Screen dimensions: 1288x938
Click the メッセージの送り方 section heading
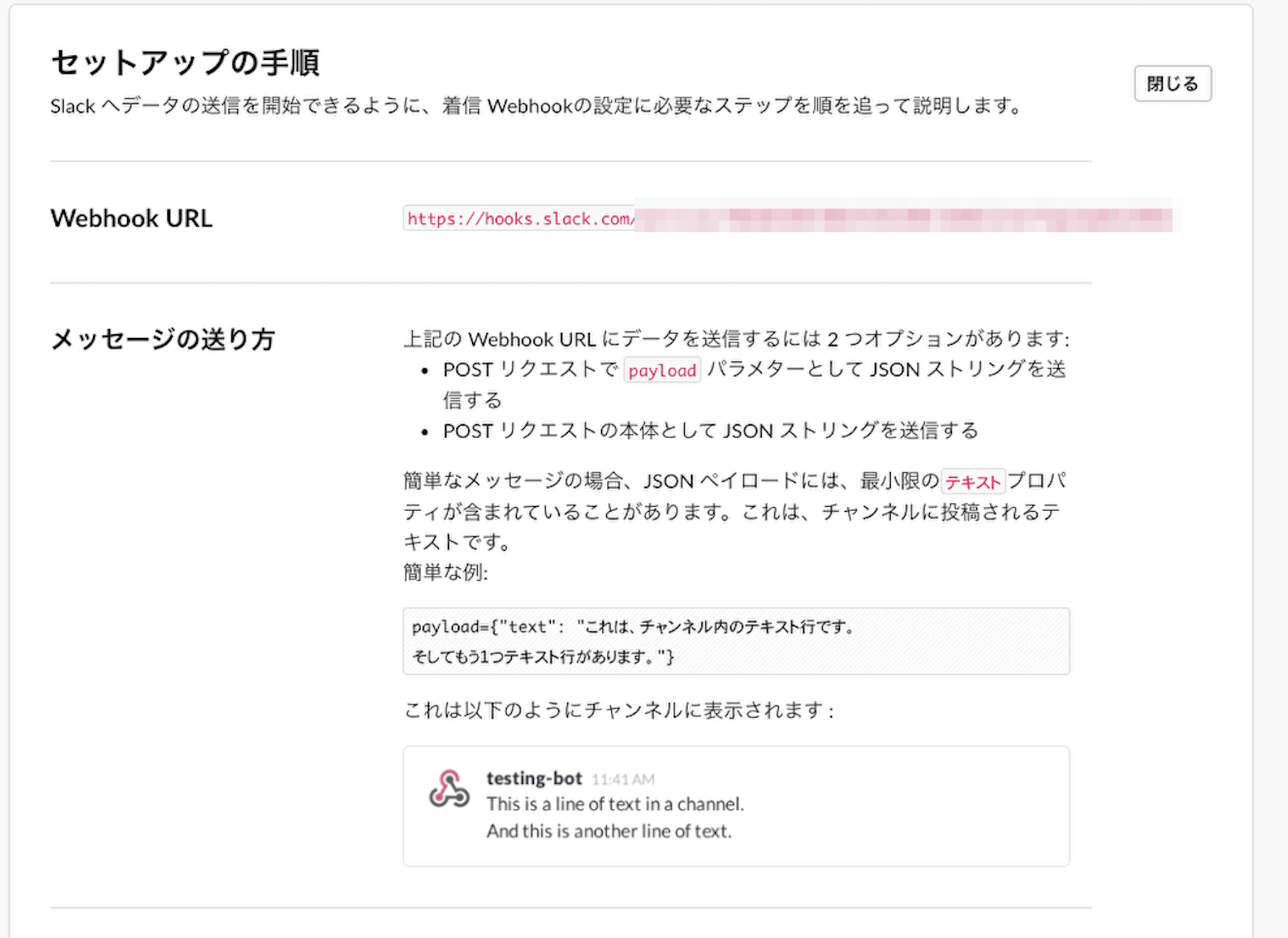click(163, 339)
